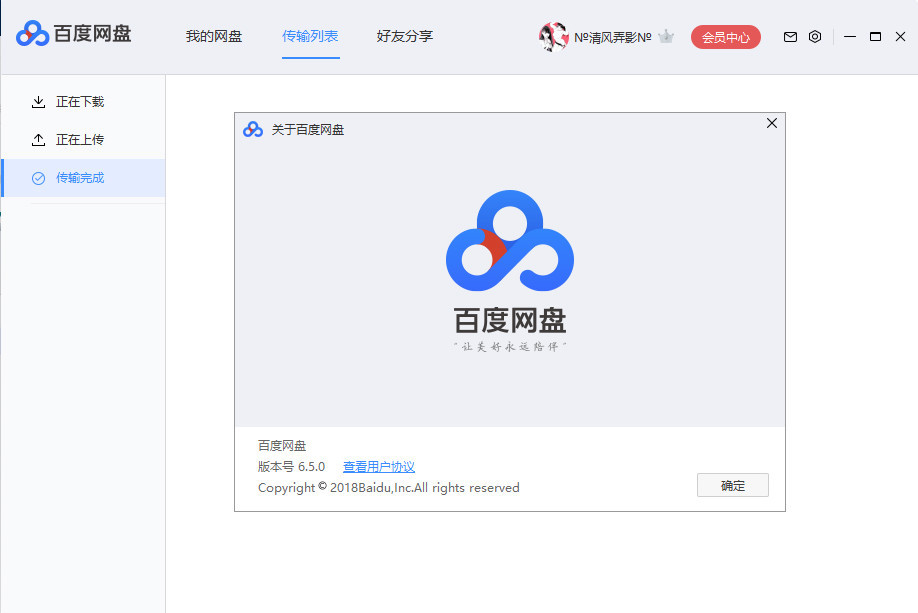Close the 关于百度网盘 dialog
The image size is (918, 613).
tap(771, 123)
